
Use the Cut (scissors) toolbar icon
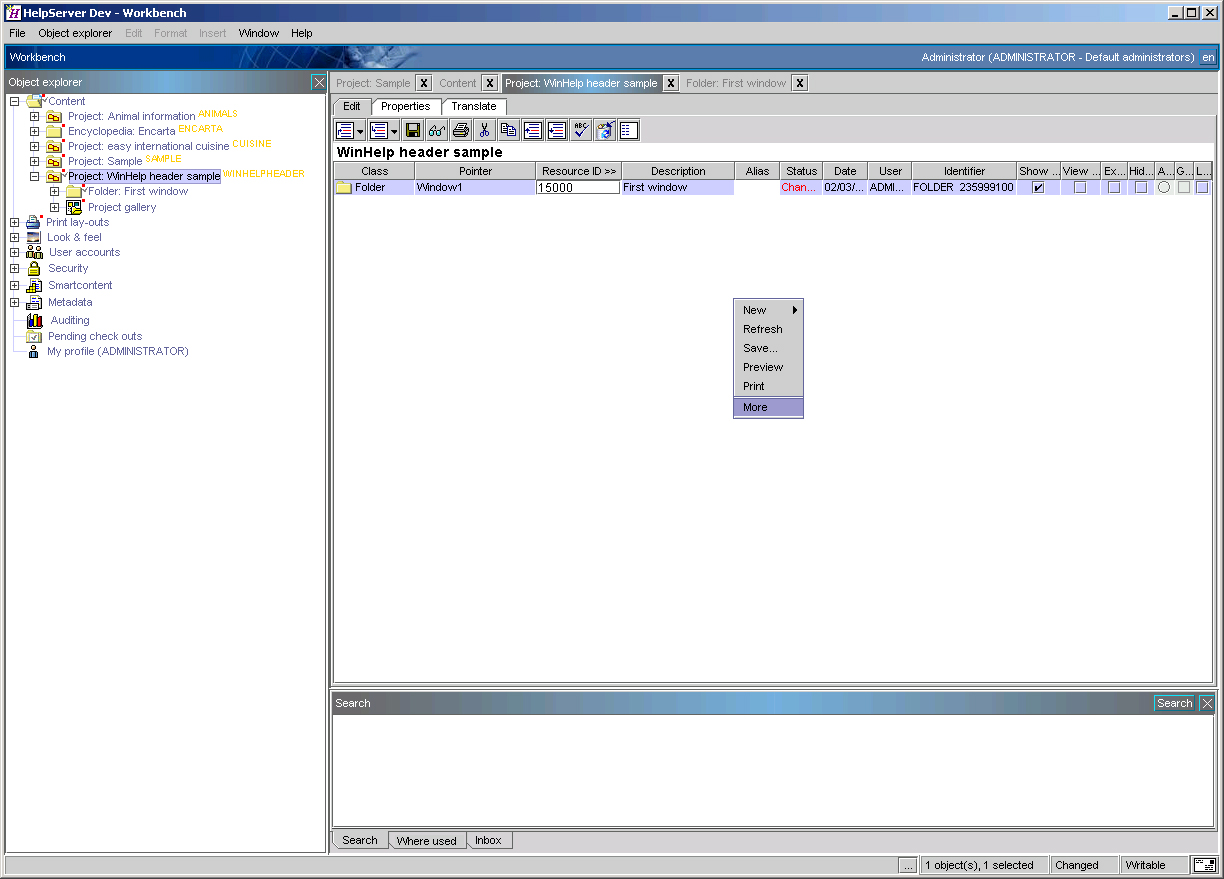coord(483,129)
